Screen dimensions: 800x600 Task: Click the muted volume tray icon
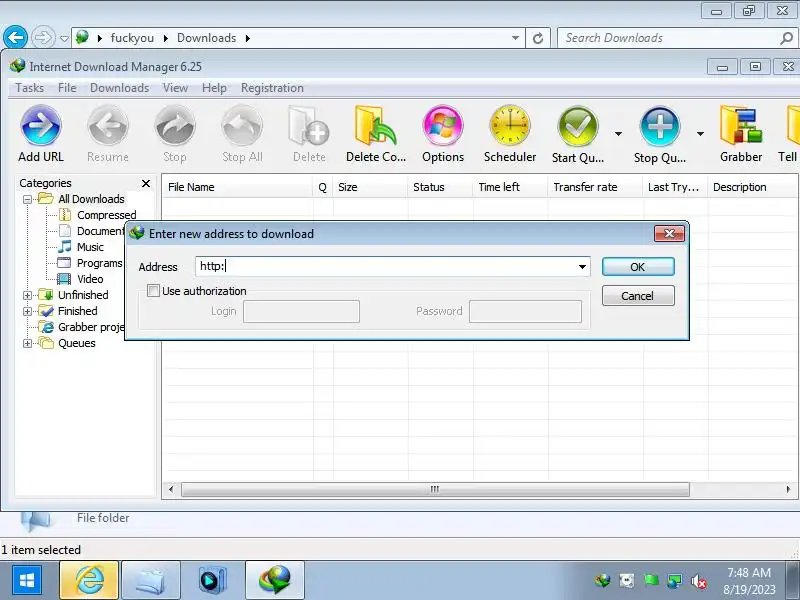(x=699, y=581)
